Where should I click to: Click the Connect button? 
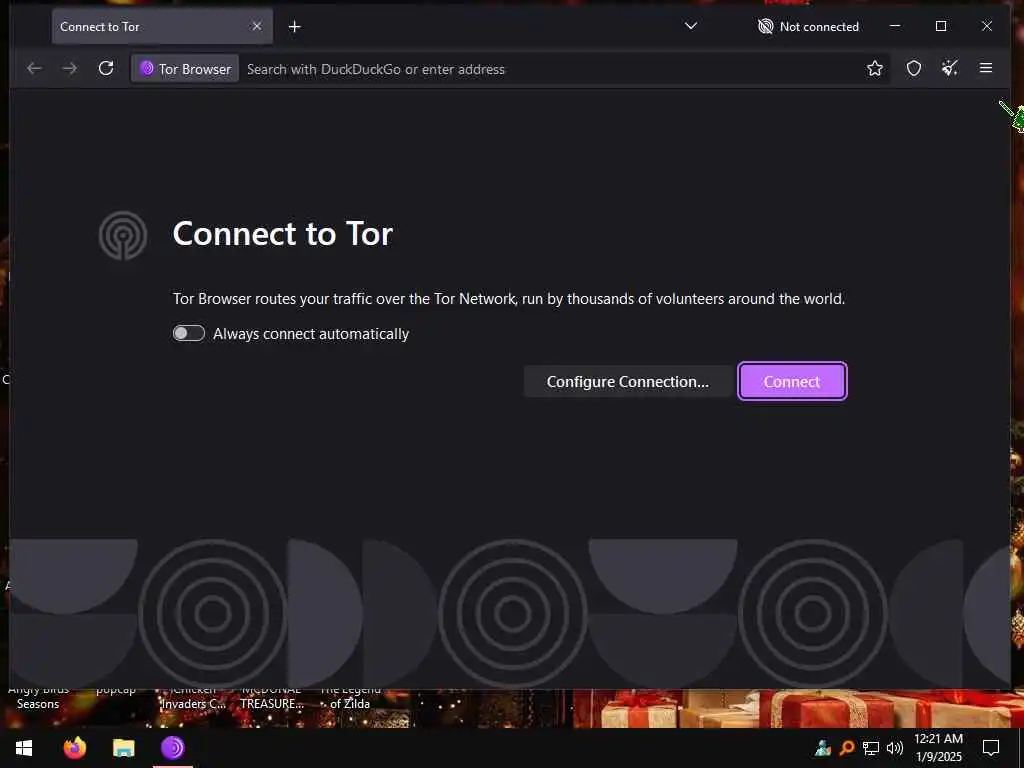pos(792,381)
